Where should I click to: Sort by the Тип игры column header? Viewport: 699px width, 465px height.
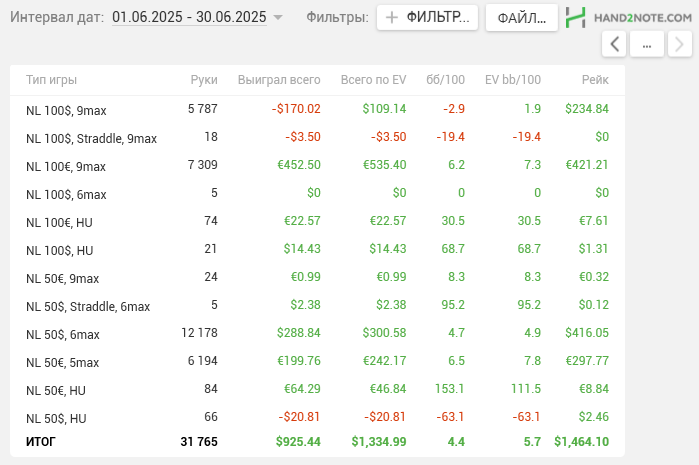coord(52,80)
